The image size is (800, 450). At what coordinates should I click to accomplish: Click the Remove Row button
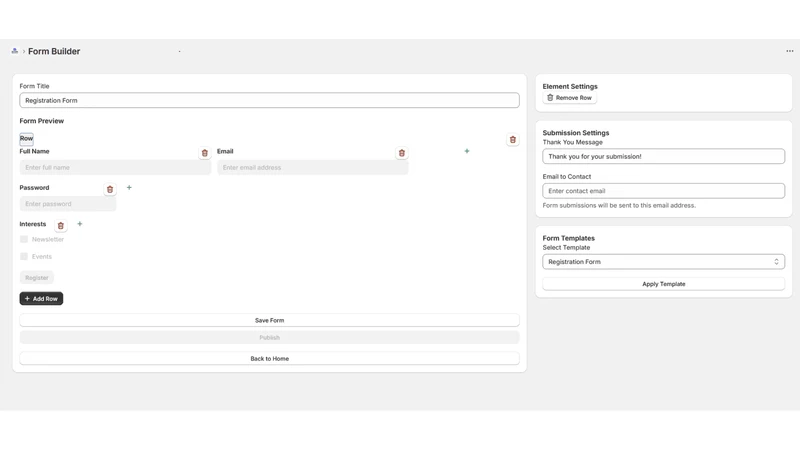[569, 98]
